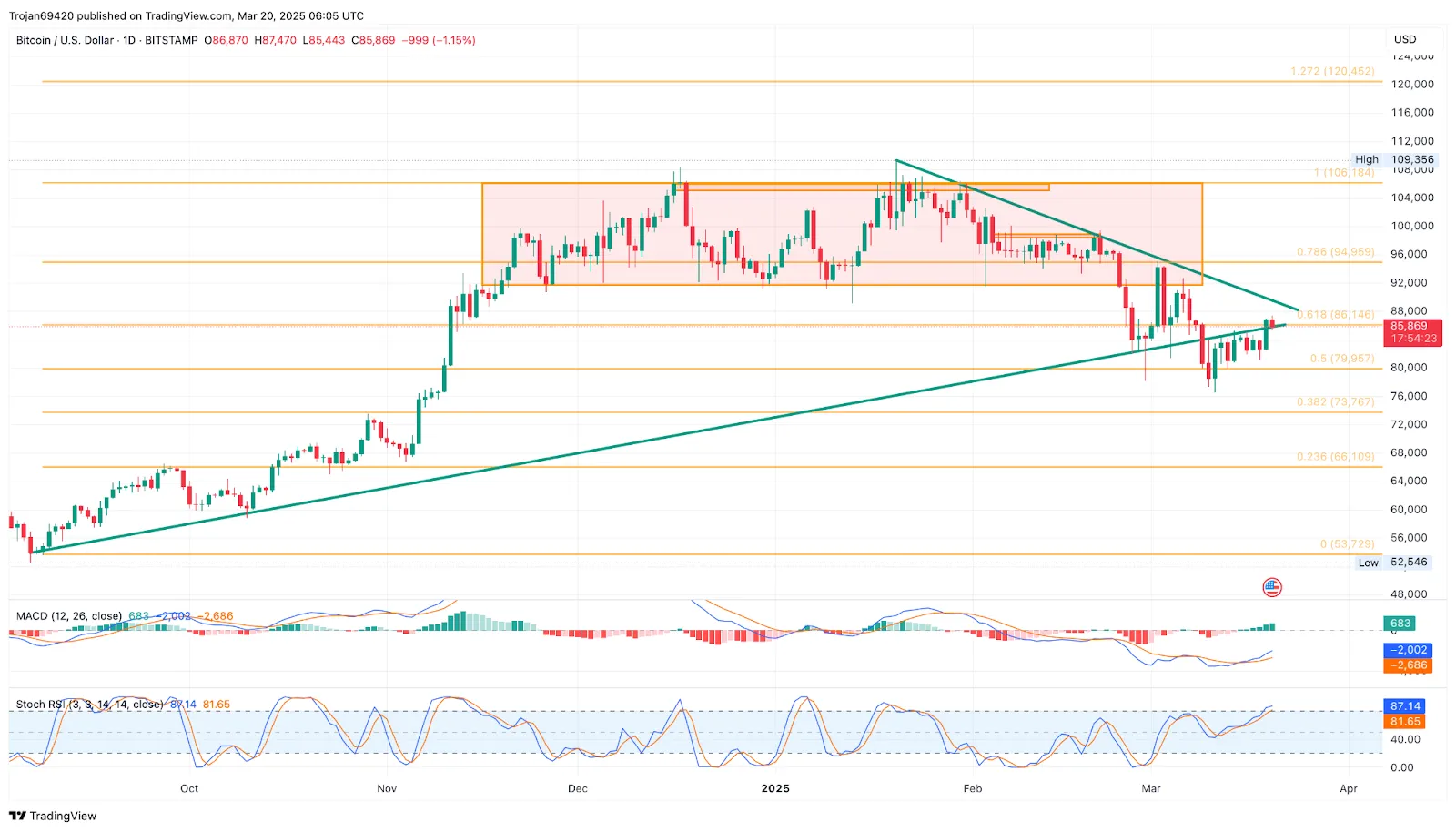Select the Stoch RSI indicator legend
Image resolution: width=1456 pixels, height=832 pixels.
pos(89,705)
